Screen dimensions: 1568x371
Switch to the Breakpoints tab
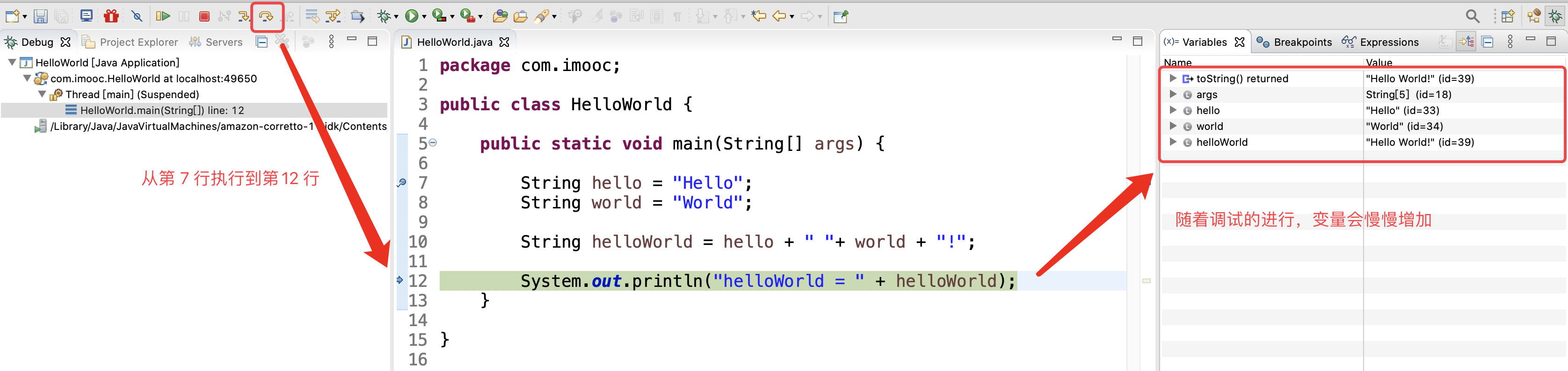(1294, 42)
